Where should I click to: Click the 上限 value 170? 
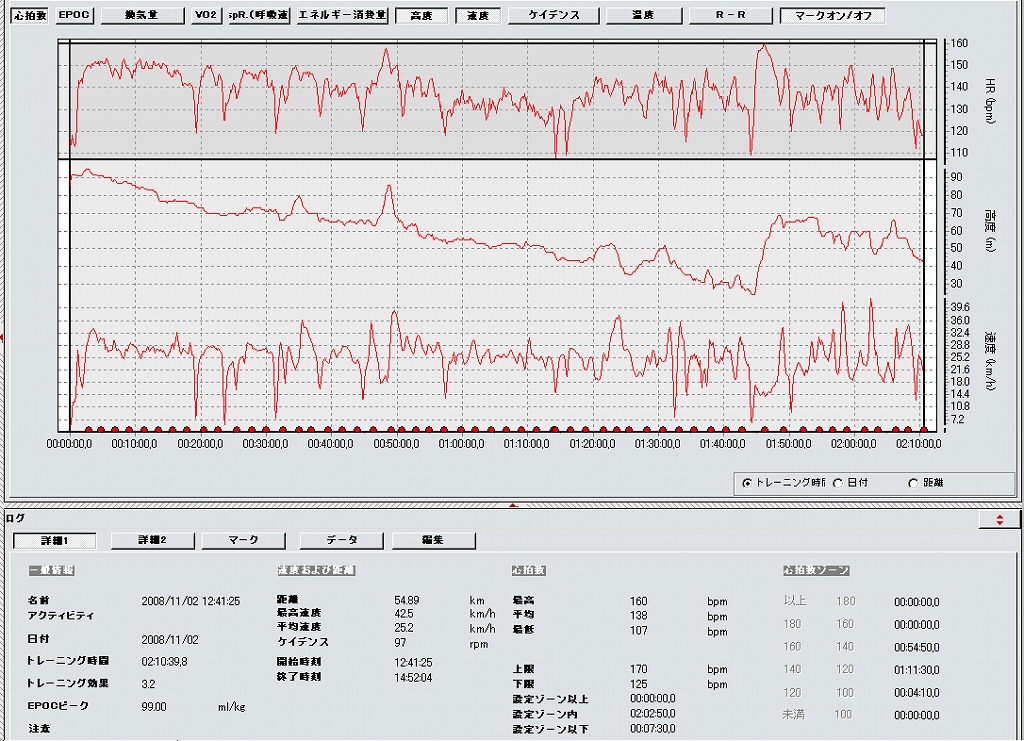[x=639, y=669]
